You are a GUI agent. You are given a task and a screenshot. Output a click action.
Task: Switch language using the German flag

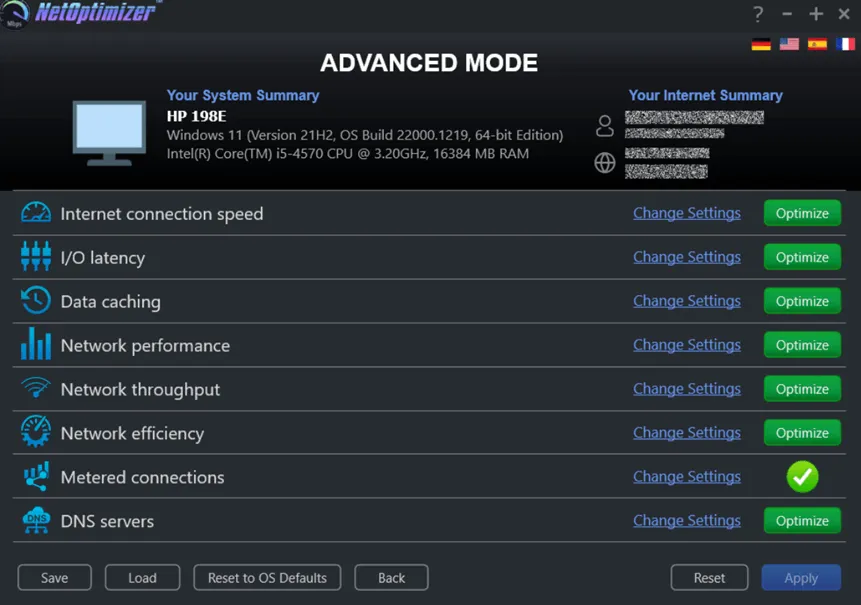[x=760, y=43]
